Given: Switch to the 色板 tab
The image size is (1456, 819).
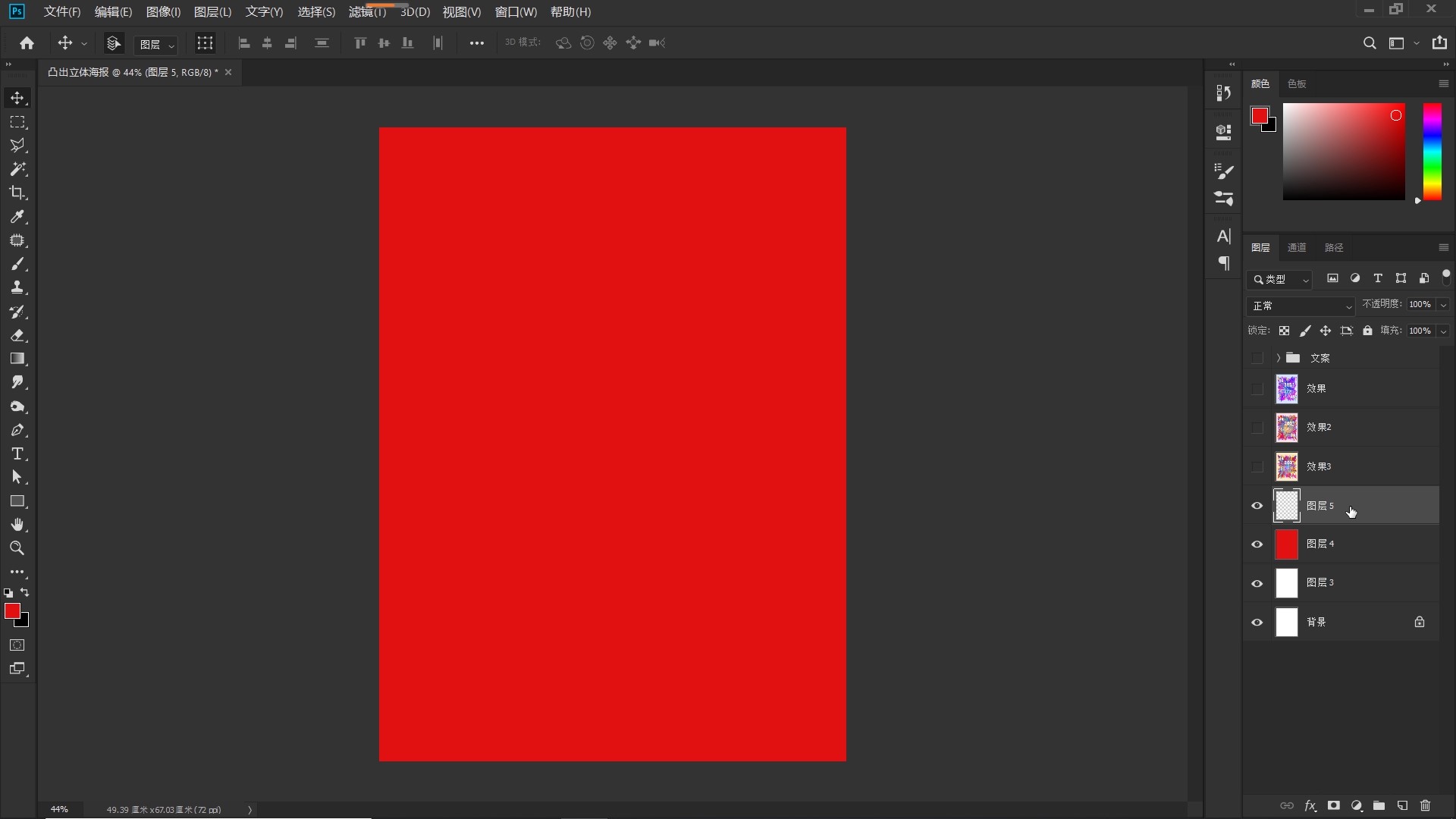Looking at the screenshot, I should tap(1297, 84).
